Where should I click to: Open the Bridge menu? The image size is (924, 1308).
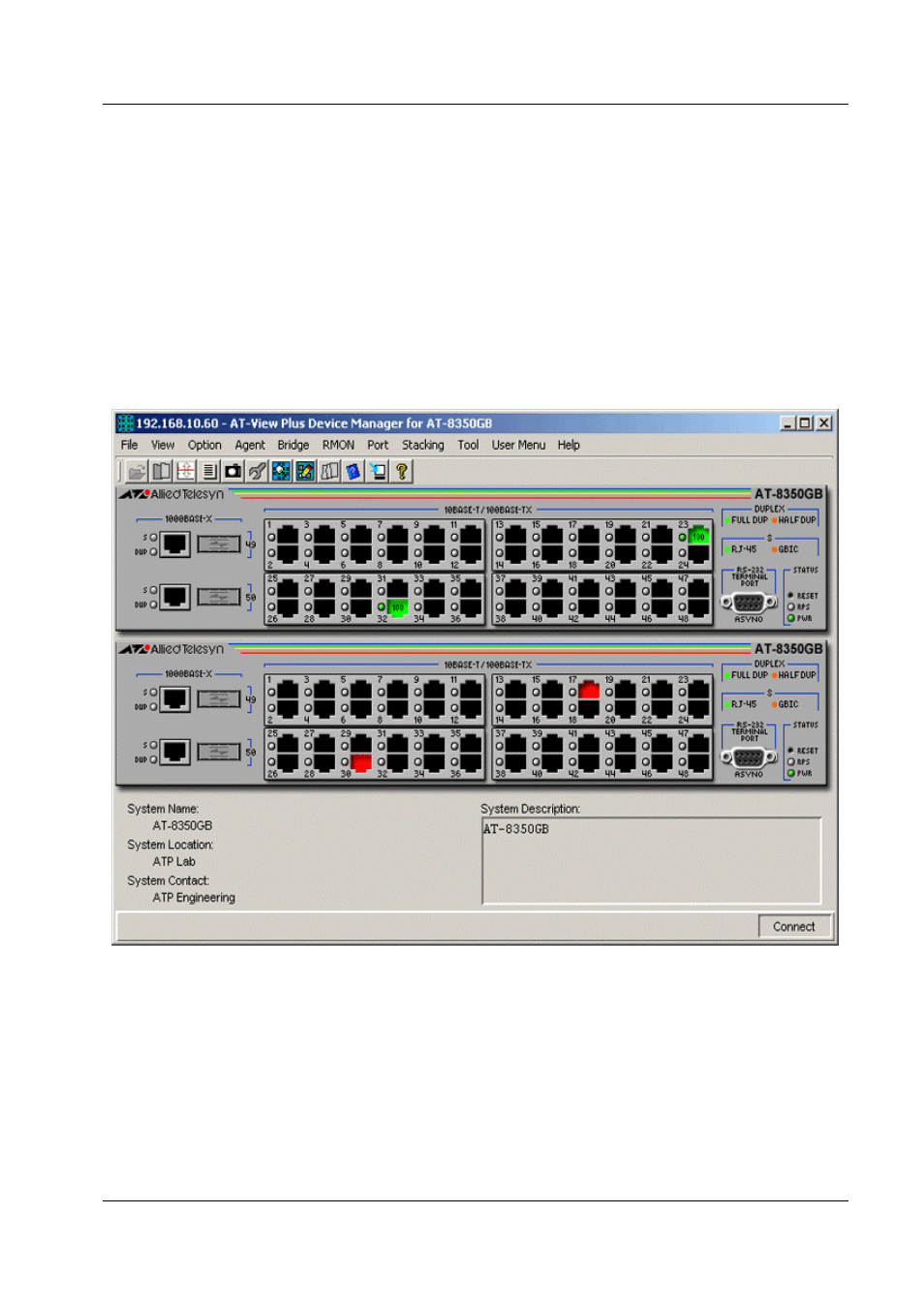point(293,446)
